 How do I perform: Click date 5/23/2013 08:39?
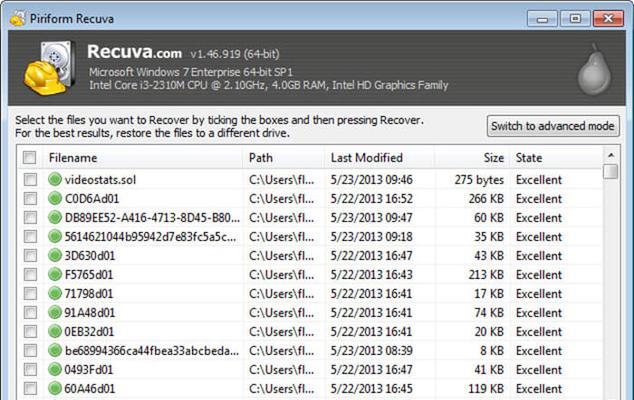click(x=371, y=351)
